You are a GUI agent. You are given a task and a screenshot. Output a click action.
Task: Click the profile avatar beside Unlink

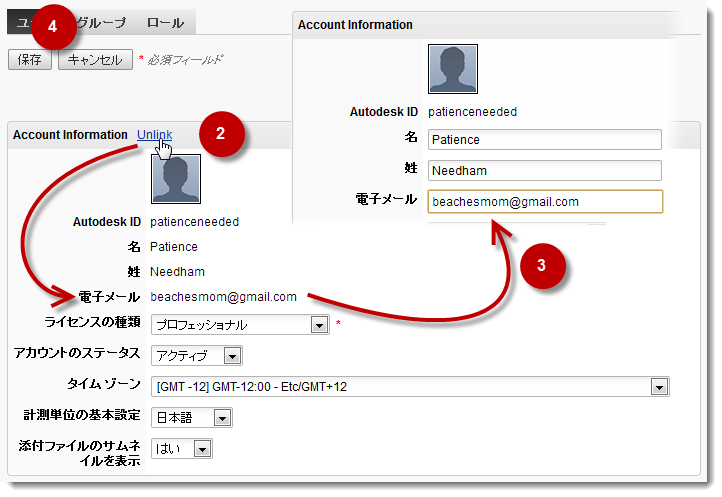tap(176, 179)
